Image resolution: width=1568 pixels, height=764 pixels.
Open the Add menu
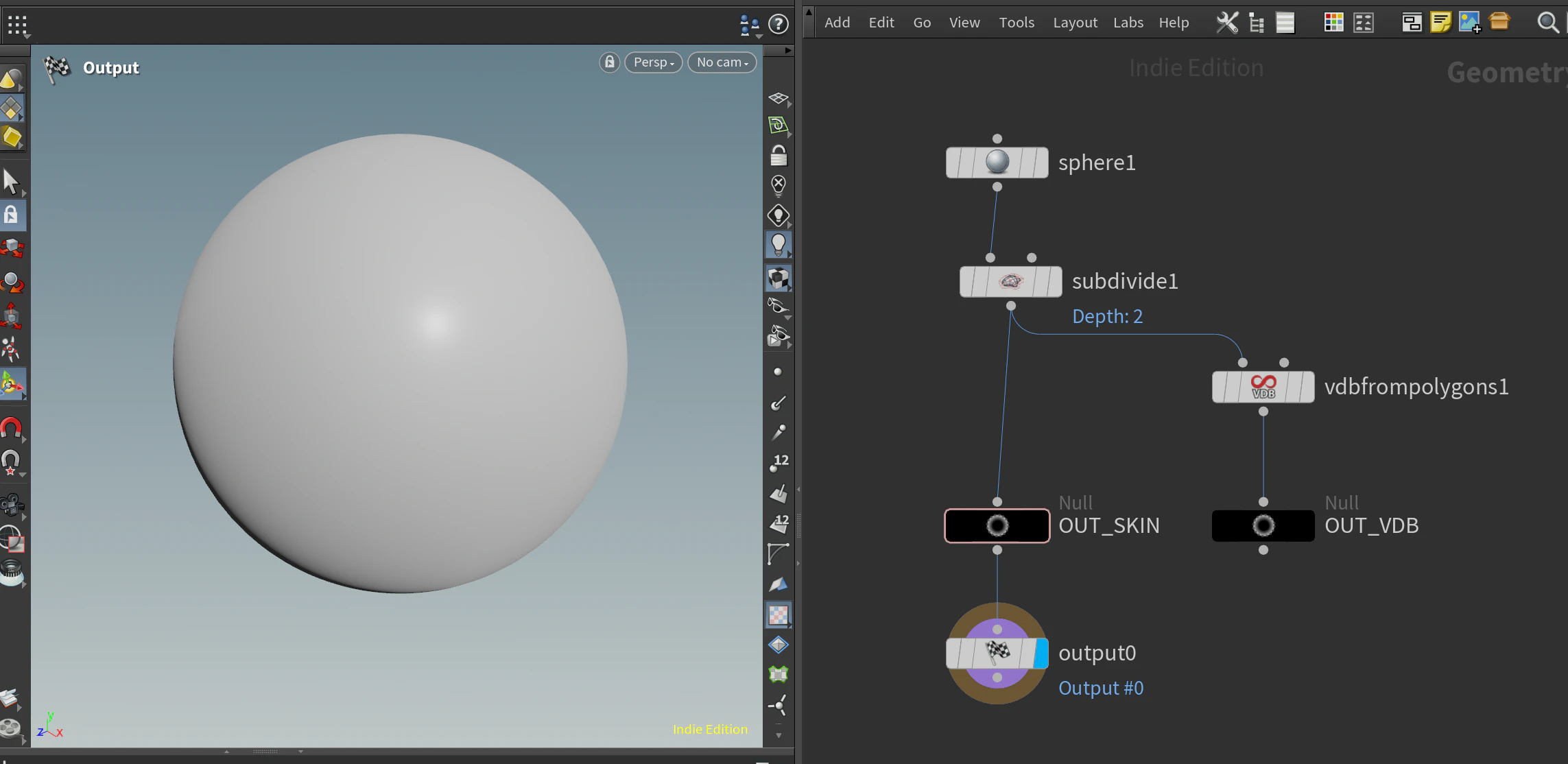[x=837, y=23]
